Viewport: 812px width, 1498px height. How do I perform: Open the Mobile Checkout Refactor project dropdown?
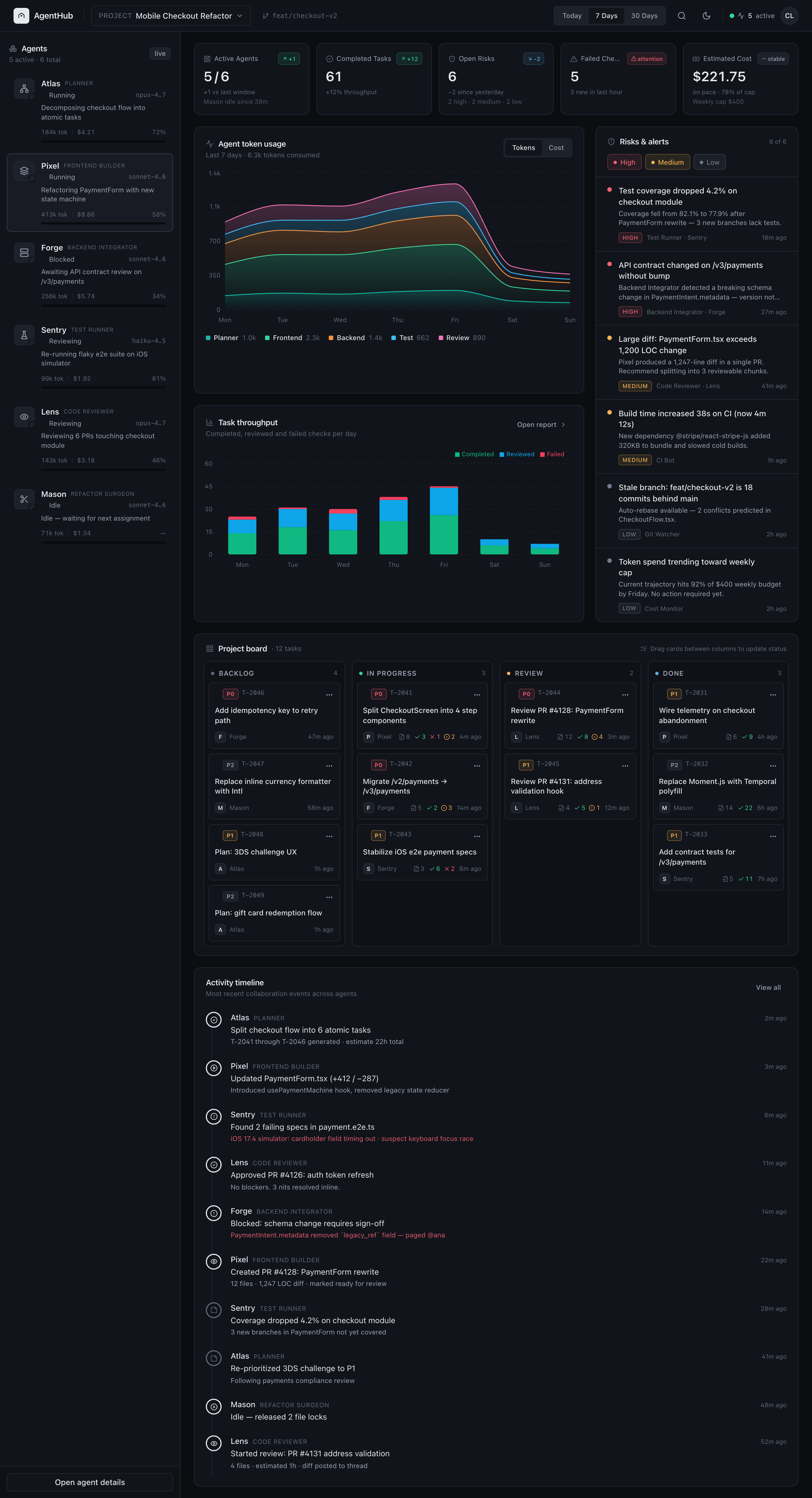coord(171,16)
